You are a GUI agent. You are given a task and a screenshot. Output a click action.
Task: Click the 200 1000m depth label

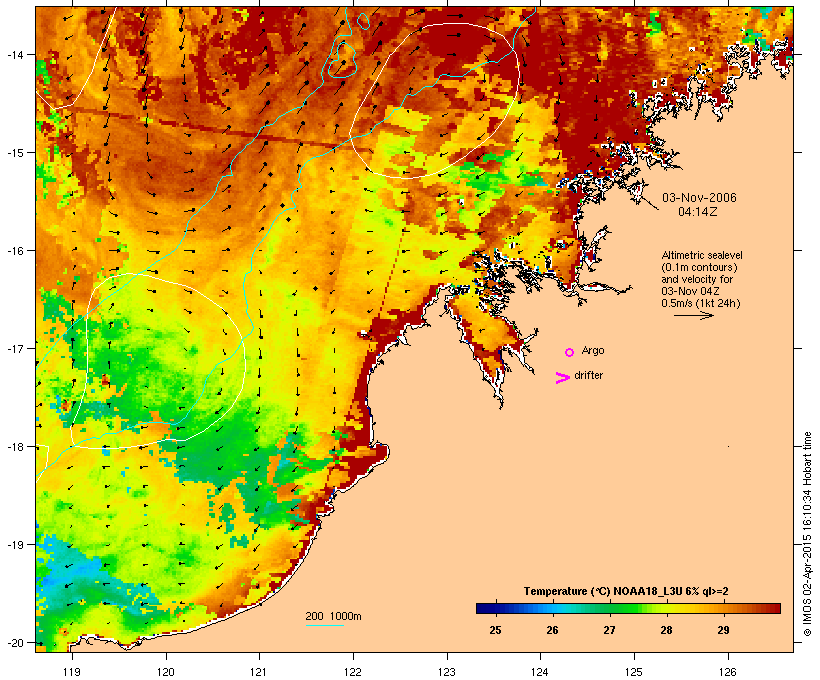333,616
